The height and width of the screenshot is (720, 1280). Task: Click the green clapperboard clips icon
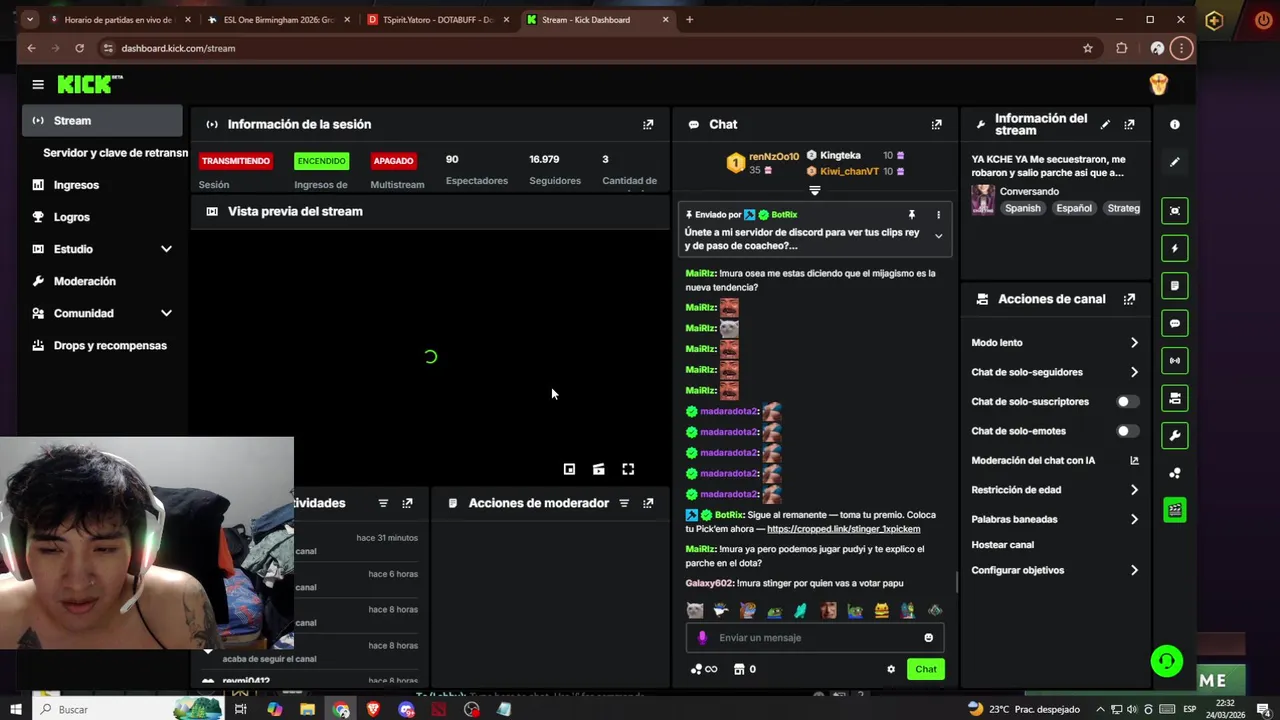(1175, 510)
